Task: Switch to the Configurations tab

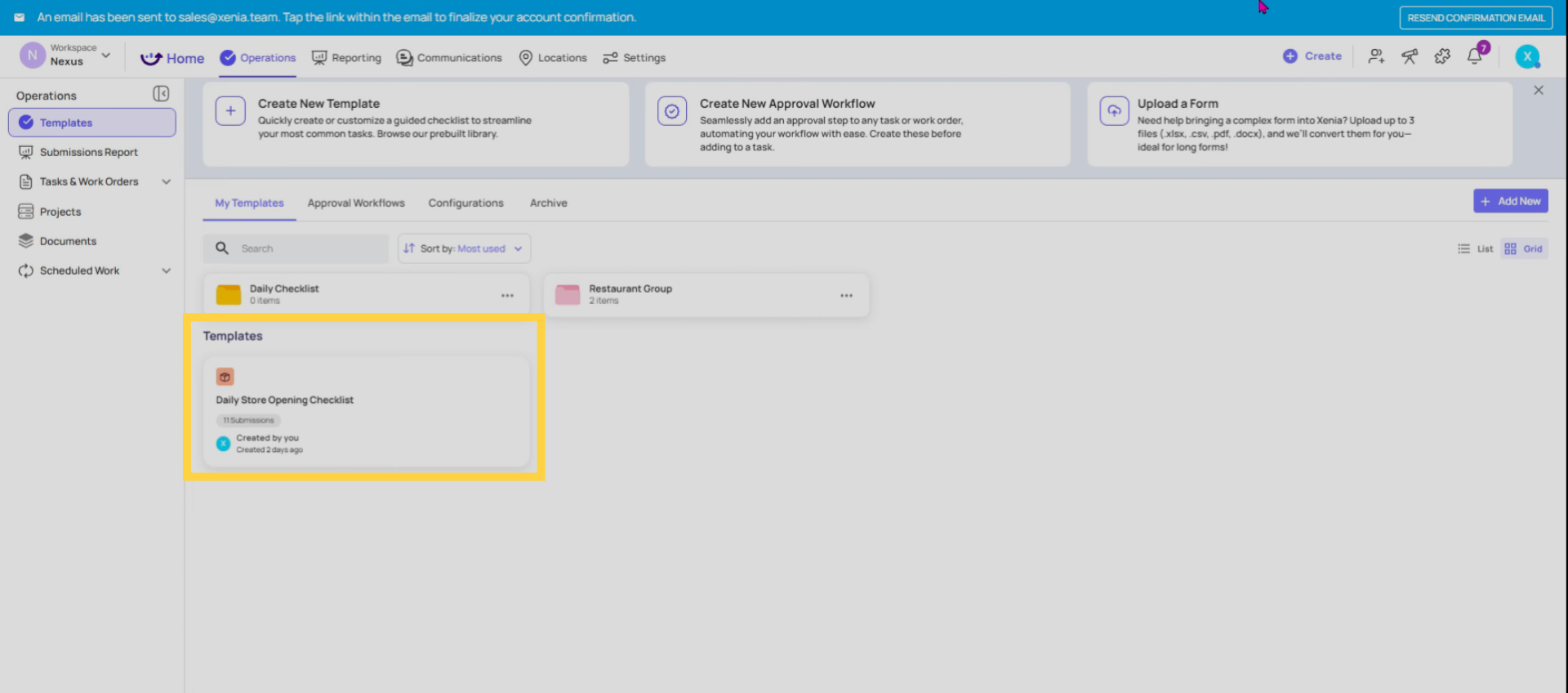Action: (466, 203)
